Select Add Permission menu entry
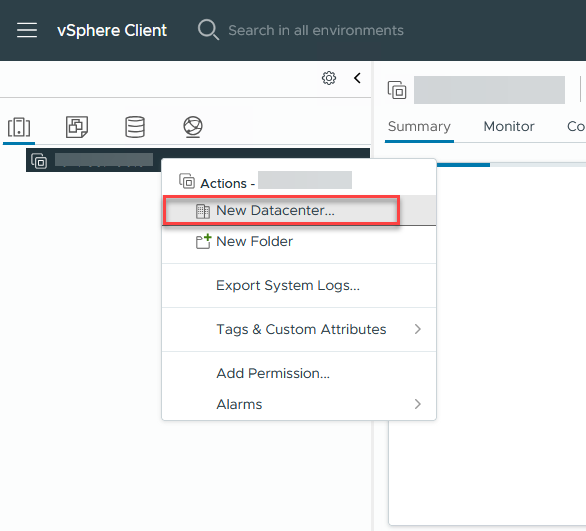The width and height of the screenshot is (586, 531). [299, 373]
